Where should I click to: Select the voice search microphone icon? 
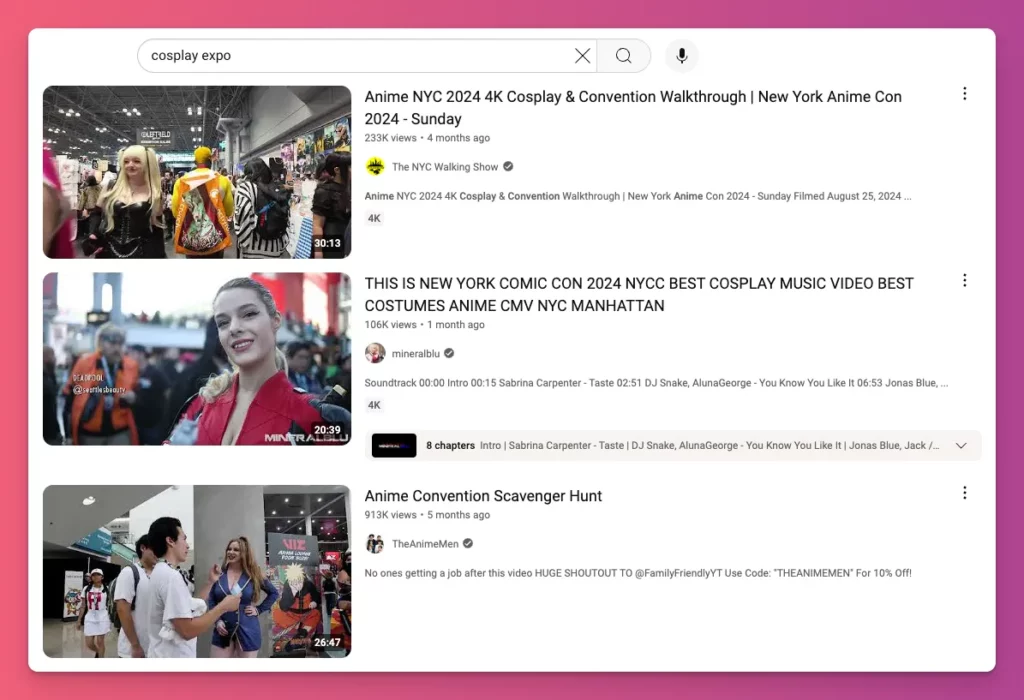681,56
